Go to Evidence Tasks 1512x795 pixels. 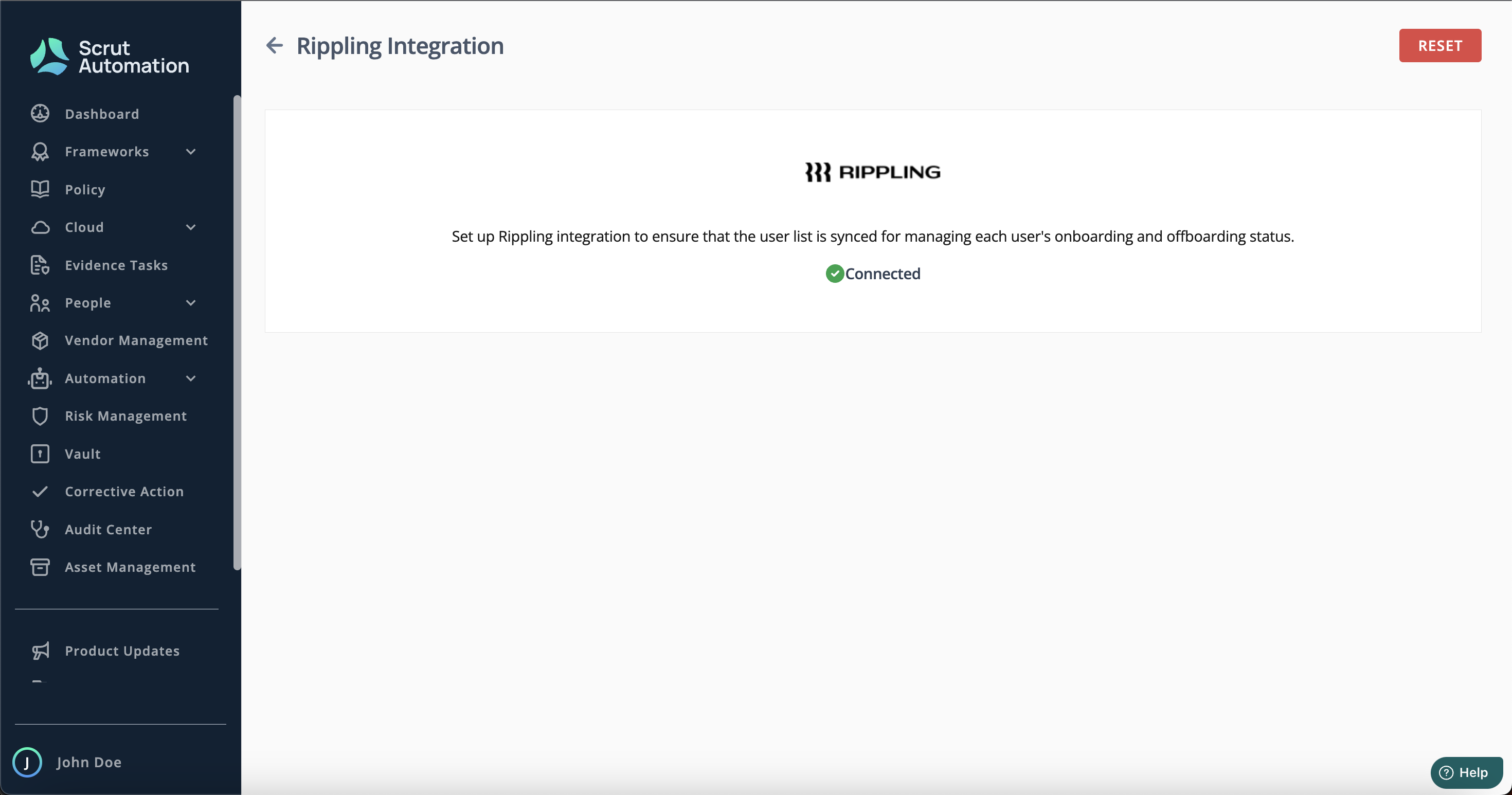click(x=116, y=265)
